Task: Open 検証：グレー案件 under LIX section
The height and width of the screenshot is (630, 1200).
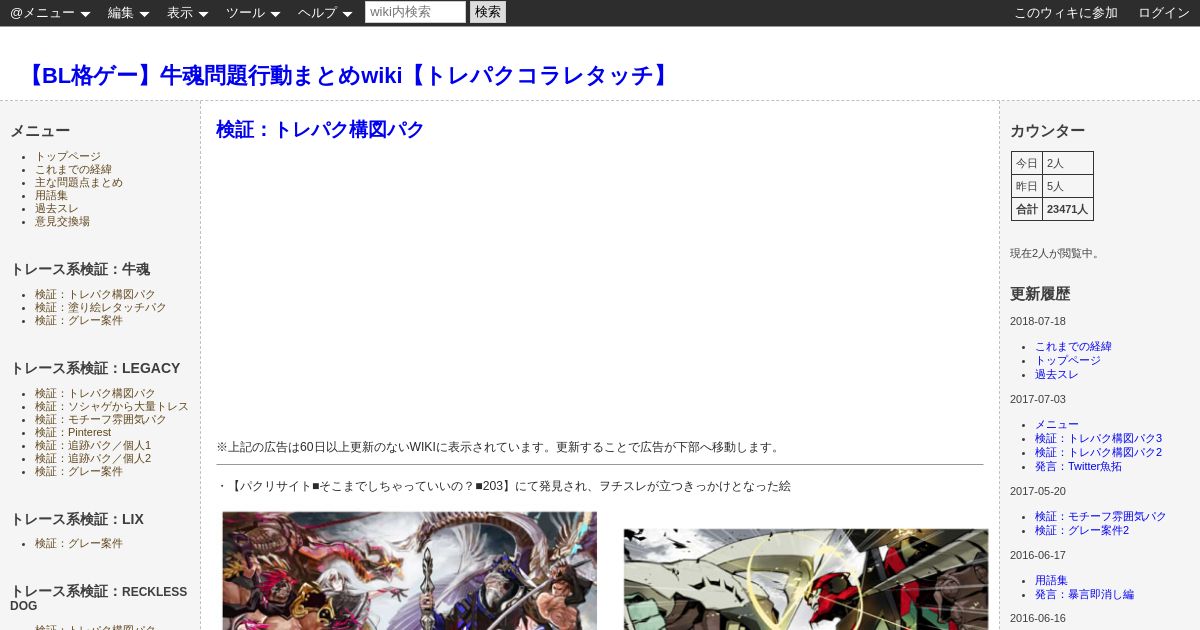Action: pos(79,544)
